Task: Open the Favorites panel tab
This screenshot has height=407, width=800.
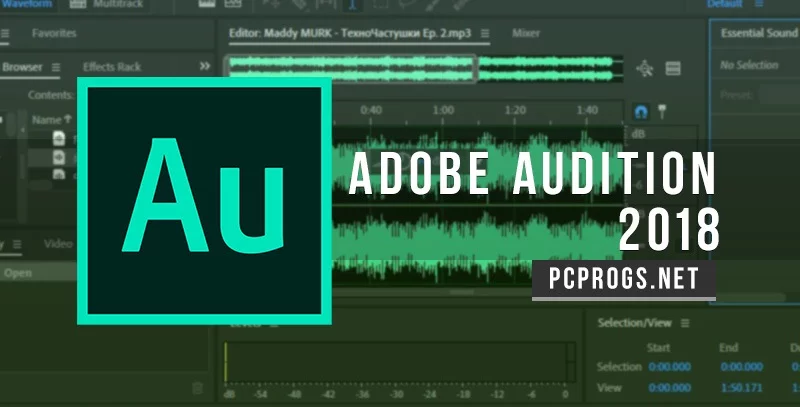Action: pos(54,33)
